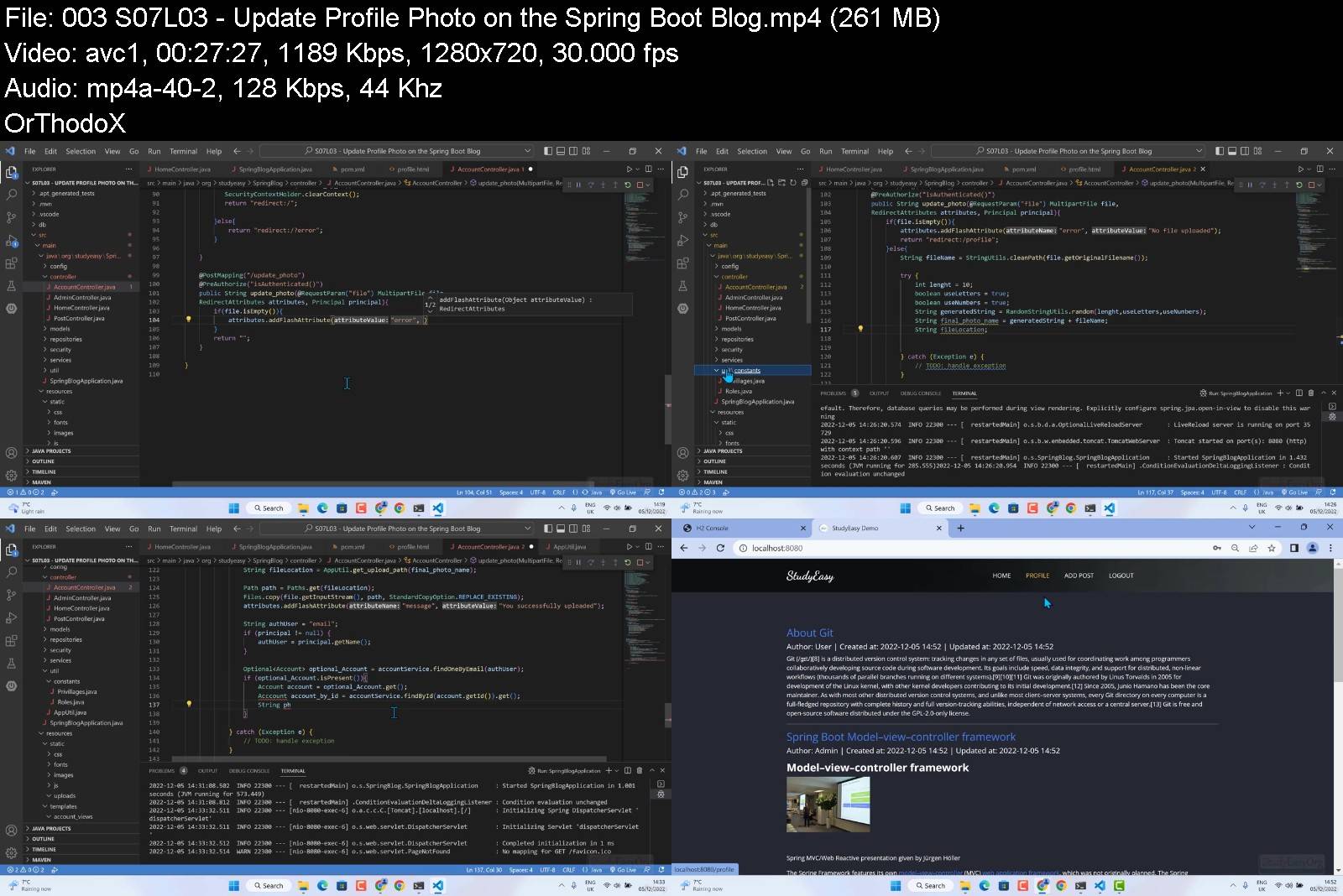The height and width of the screenshot is (896, 1343).
Task: Open Extensions view in top-left VS Code window
Action: (12, 263)
